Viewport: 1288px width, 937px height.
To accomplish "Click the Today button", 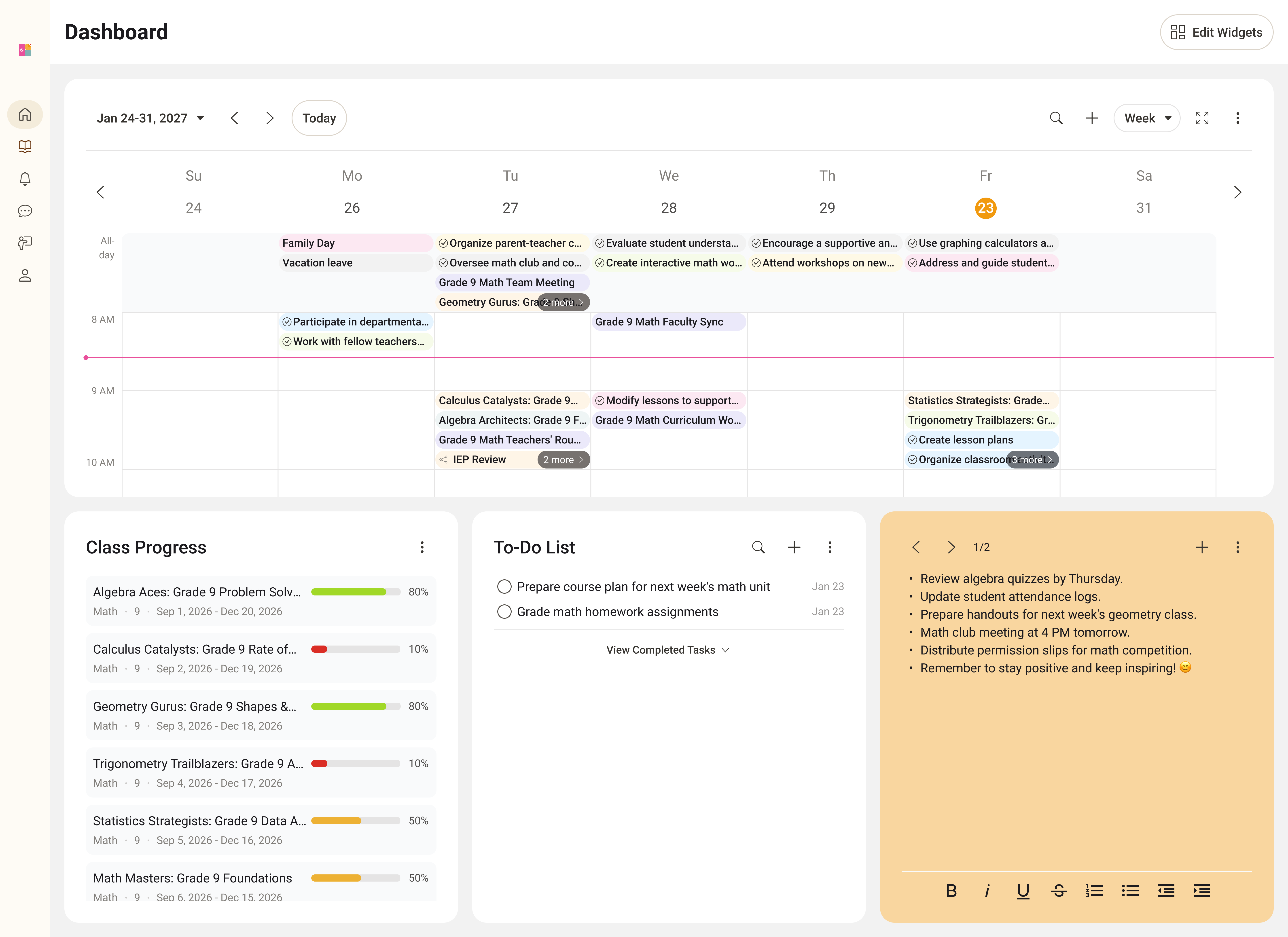I will 319,118.
